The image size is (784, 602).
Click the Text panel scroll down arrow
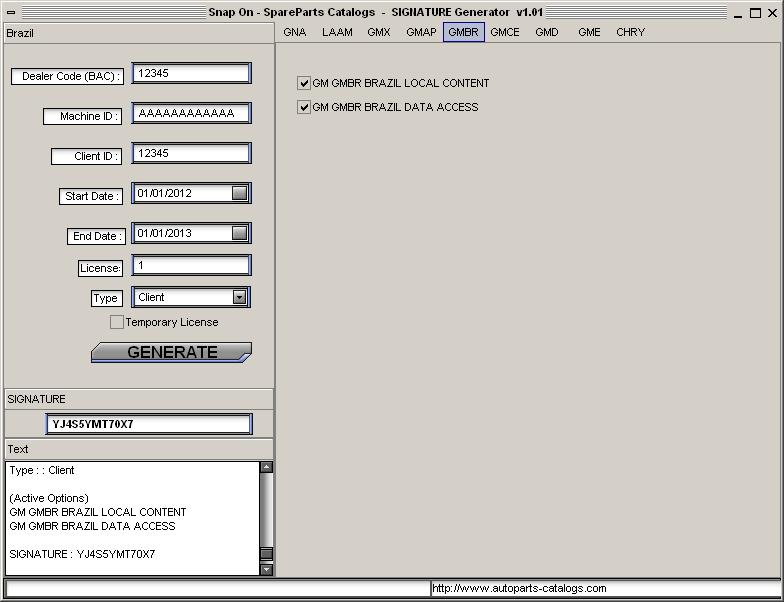tap(266, 569)
